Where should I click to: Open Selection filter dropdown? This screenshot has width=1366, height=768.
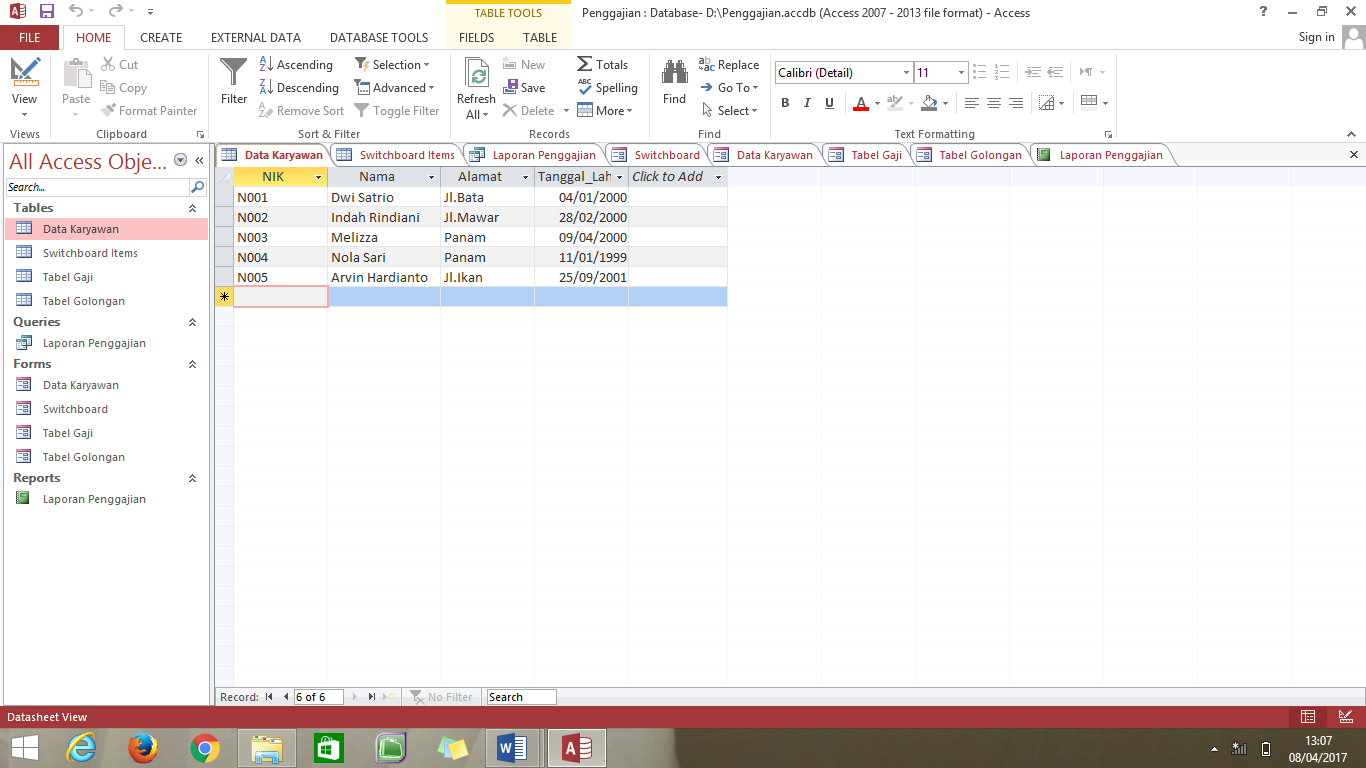click(x=392, y=65)
